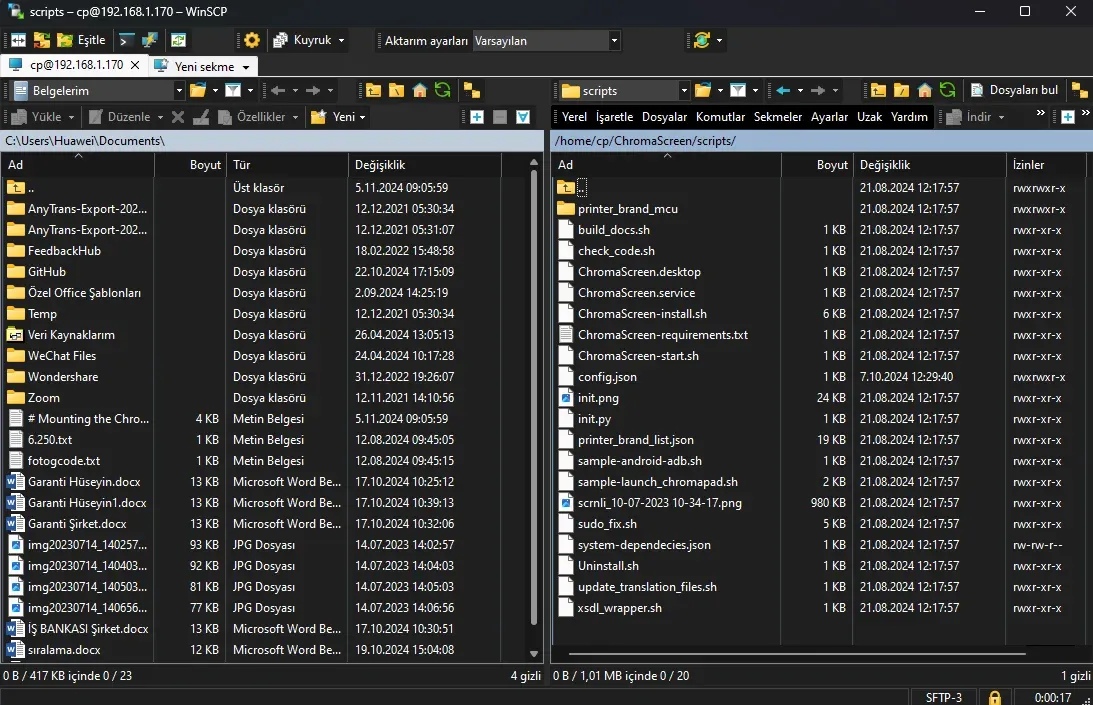Screen dimensions: 1093x705
Task: Open preferences gear icon
Action: click(x=252, y=40)
